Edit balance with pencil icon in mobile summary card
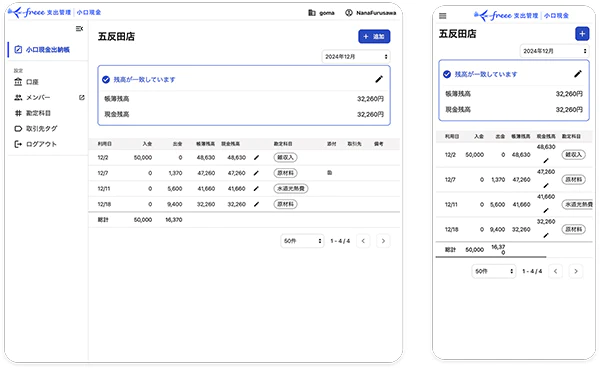Screen dimensions: 600x369 tap(578, 73)
